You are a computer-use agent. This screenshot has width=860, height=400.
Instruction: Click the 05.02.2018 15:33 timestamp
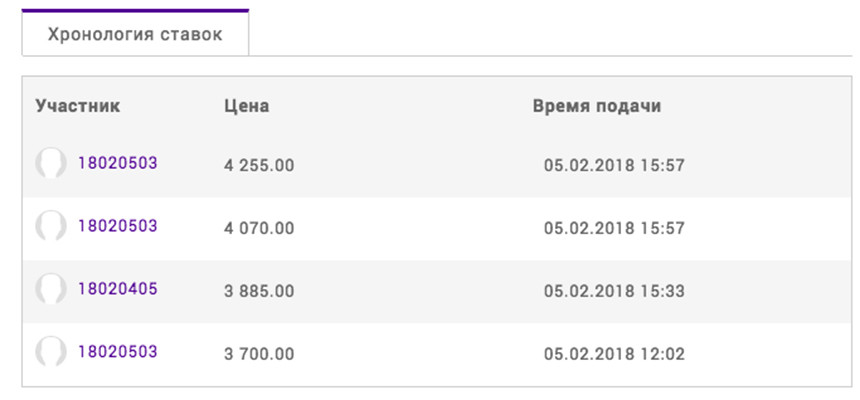tap(614, 291)
